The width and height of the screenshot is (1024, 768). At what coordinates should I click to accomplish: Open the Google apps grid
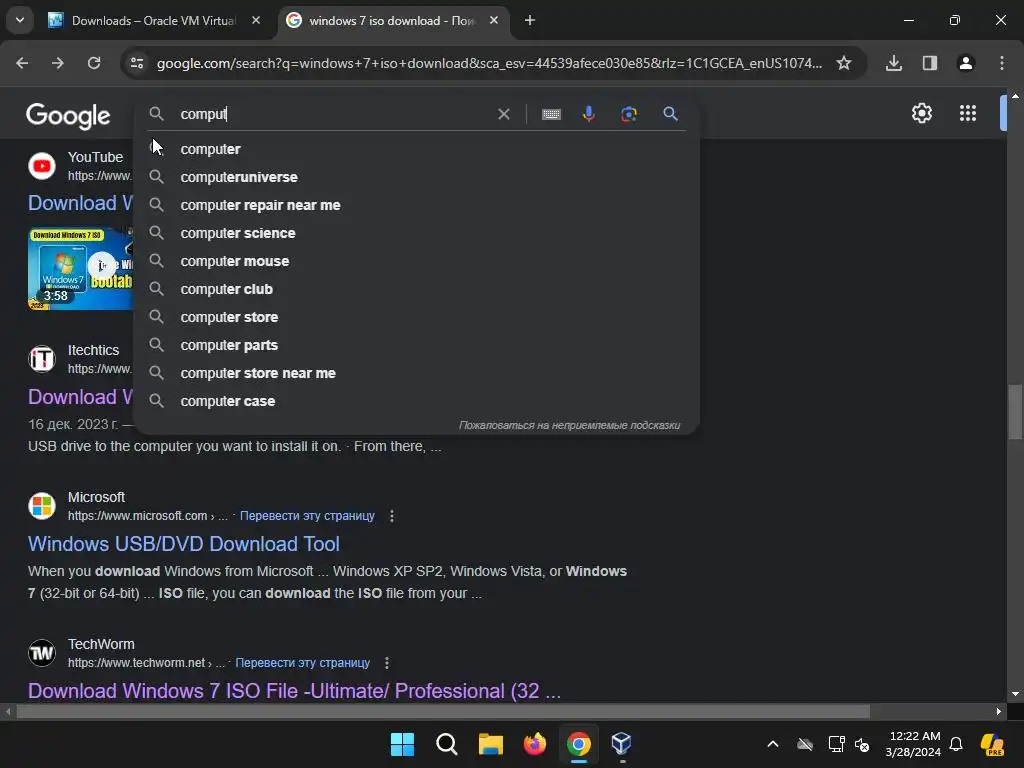[x=968, y=114]
